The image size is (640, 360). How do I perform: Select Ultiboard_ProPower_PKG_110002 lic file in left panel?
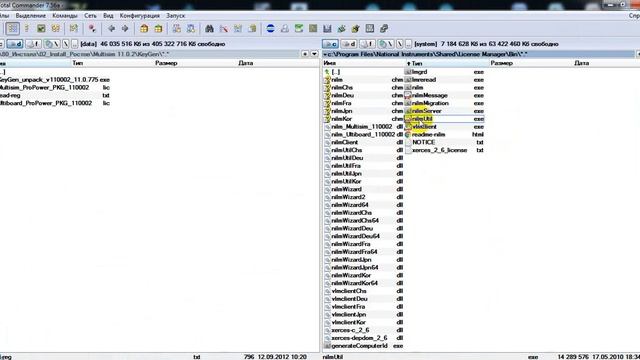click(55, 103)
